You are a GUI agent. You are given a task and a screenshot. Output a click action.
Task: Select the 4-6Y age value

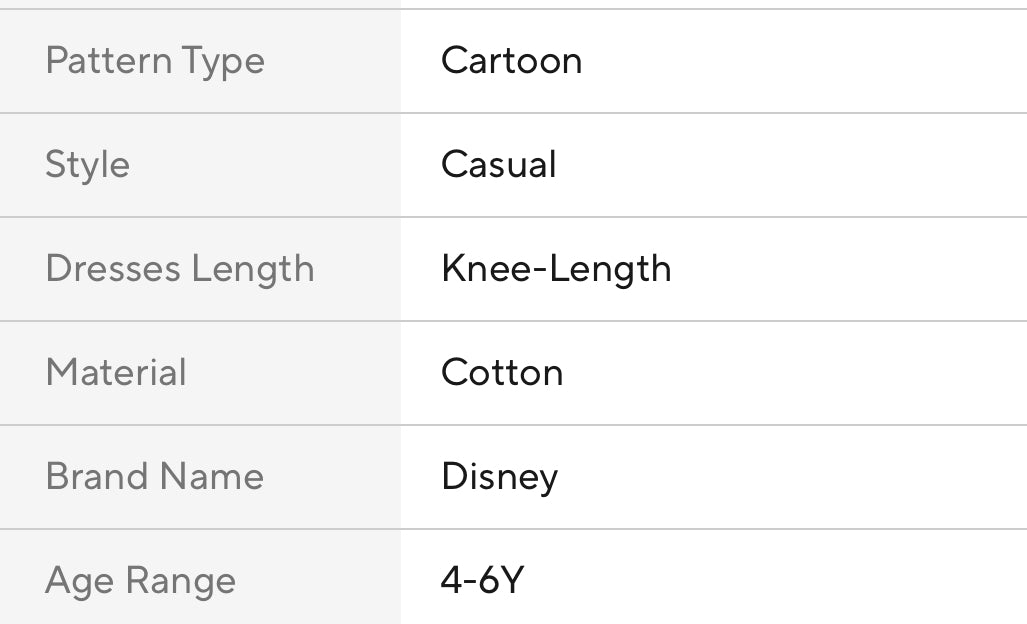coord(482,581)
